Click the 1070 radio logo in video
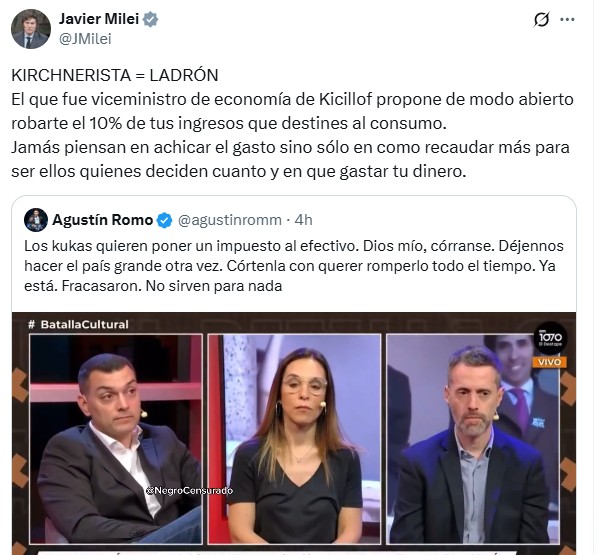 pyautogui.click(x=550, y=338)
